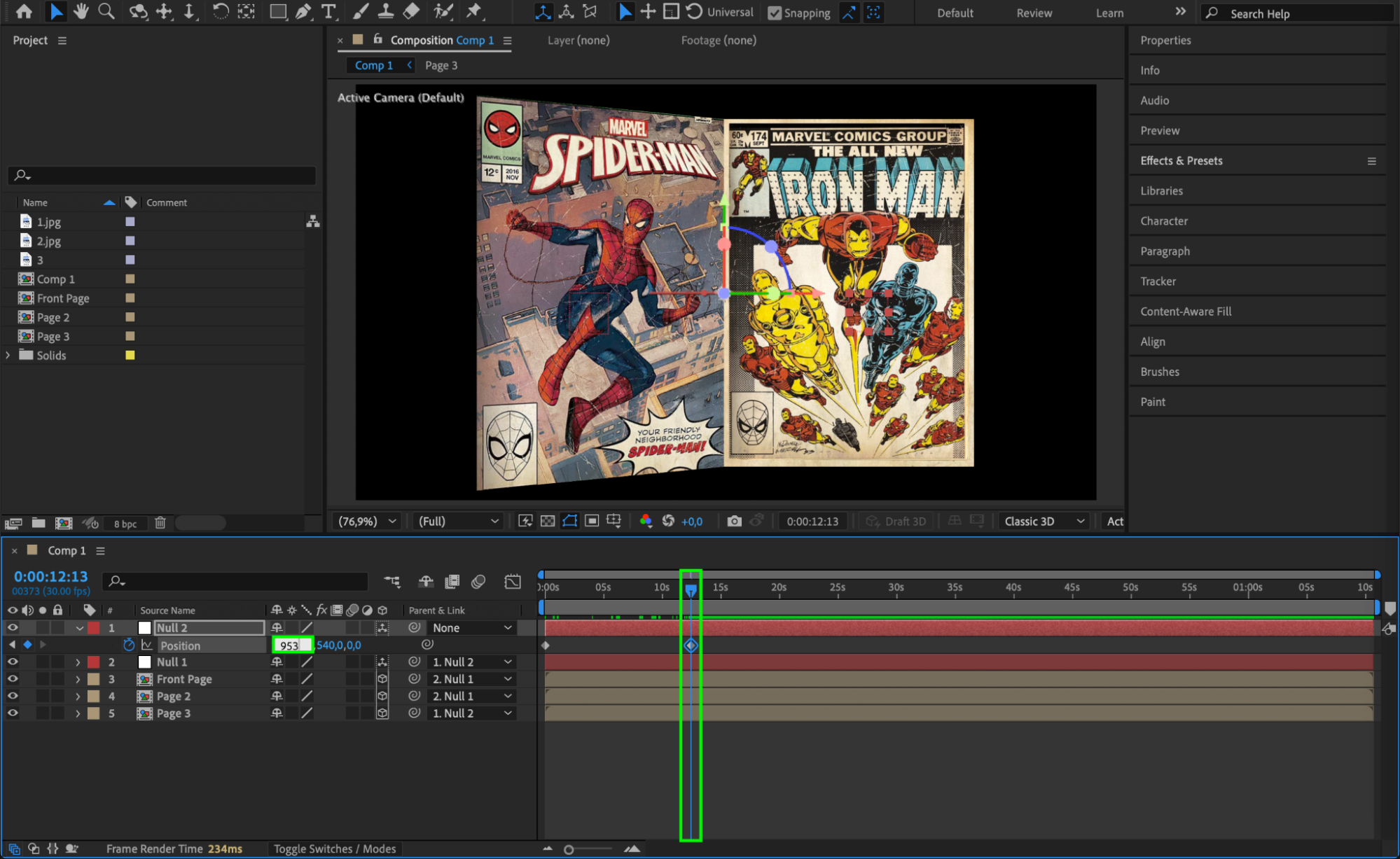Click the Position stopwatch icon

(129, 645)
